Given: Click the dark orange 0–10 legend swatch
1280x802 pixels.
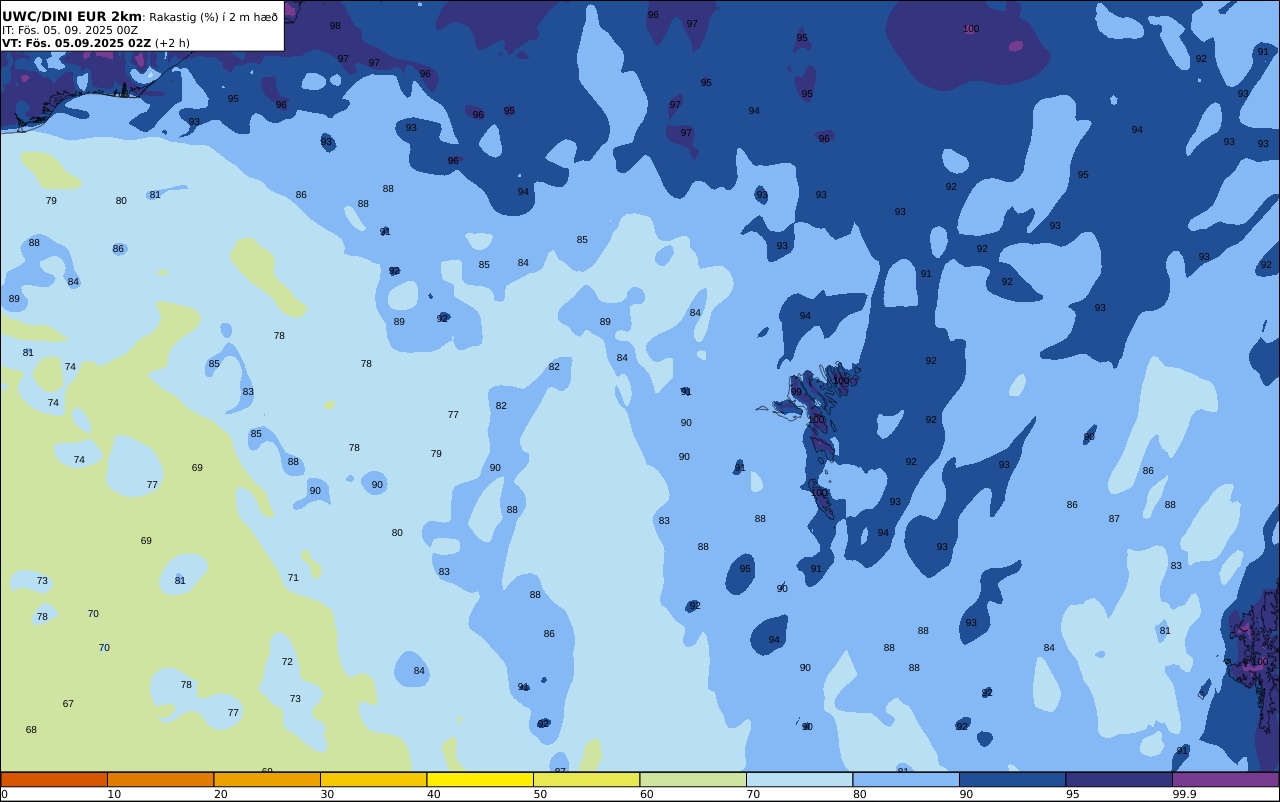Looking at the screenshot, I should tap(54, 779).
